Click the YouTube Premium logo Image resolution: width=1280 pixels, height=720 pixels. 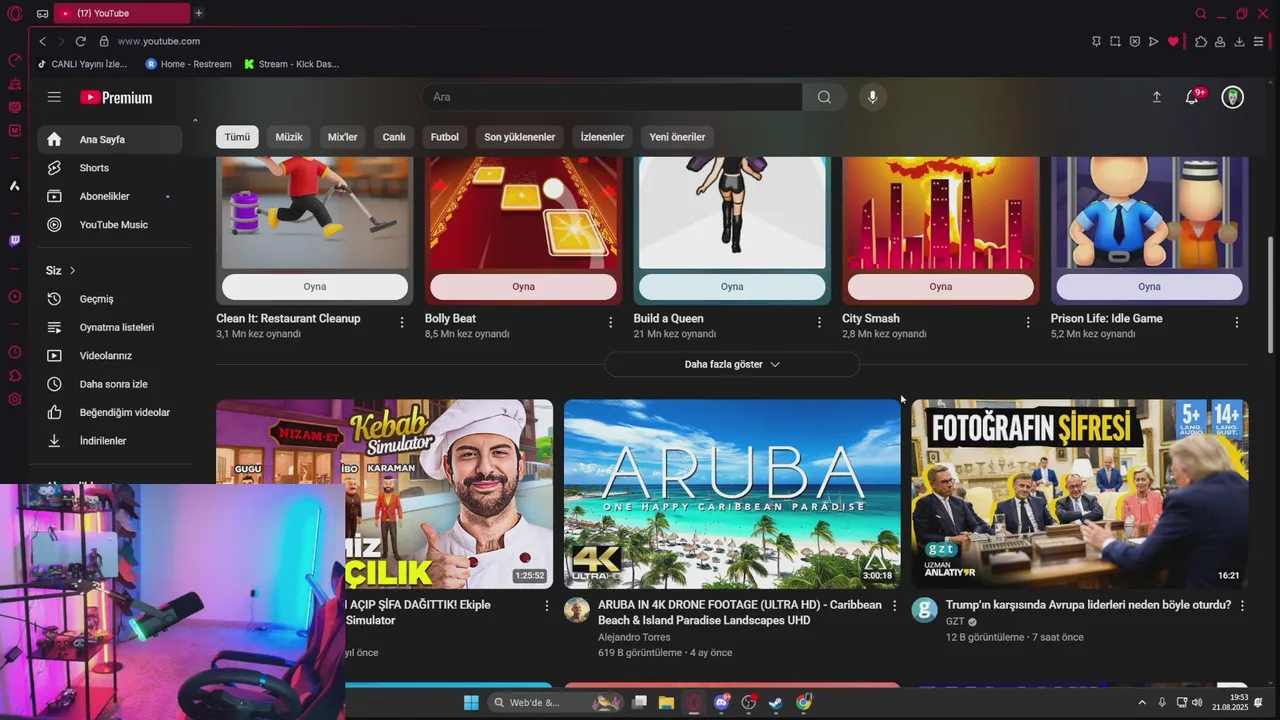click(x=116, y=97)
